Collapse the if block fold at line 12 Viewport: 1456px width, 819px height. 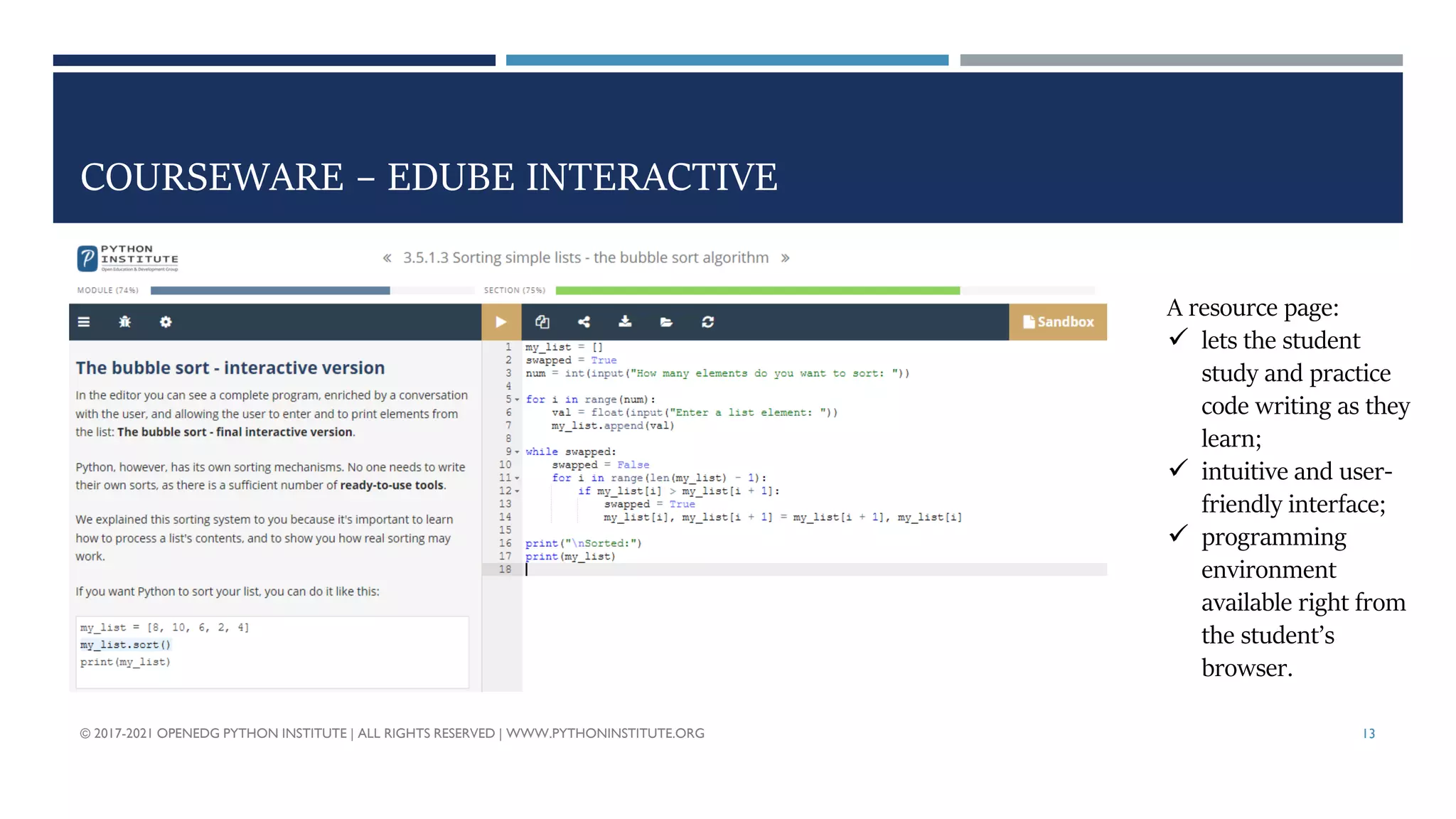point(518,491)
